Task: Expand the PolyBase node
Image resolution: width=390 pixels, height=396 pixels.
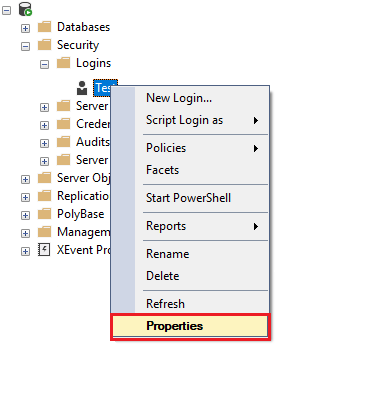Action: (25, 215)
